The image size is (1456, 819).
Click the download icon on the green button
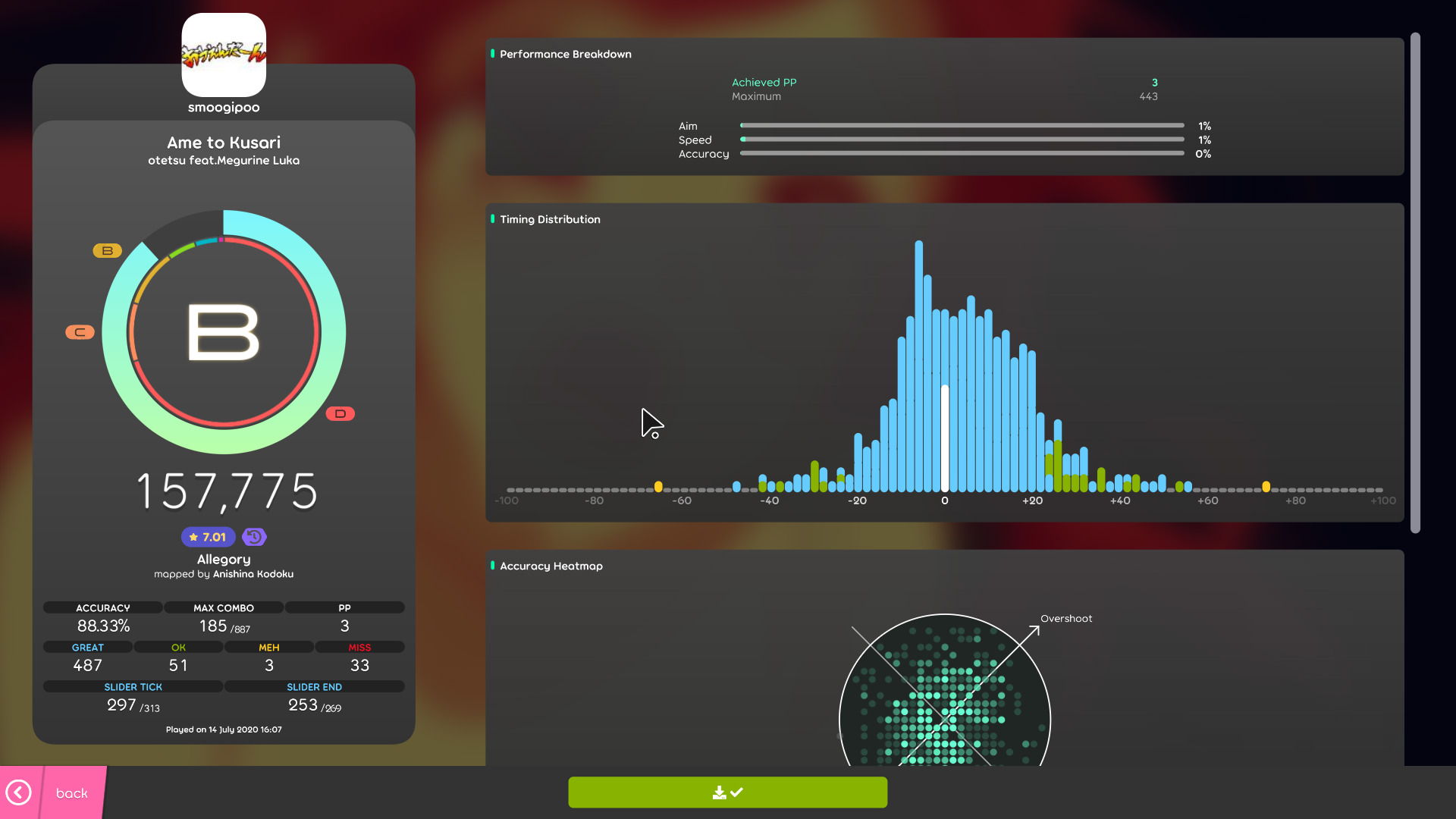click(x=719, y=792)
